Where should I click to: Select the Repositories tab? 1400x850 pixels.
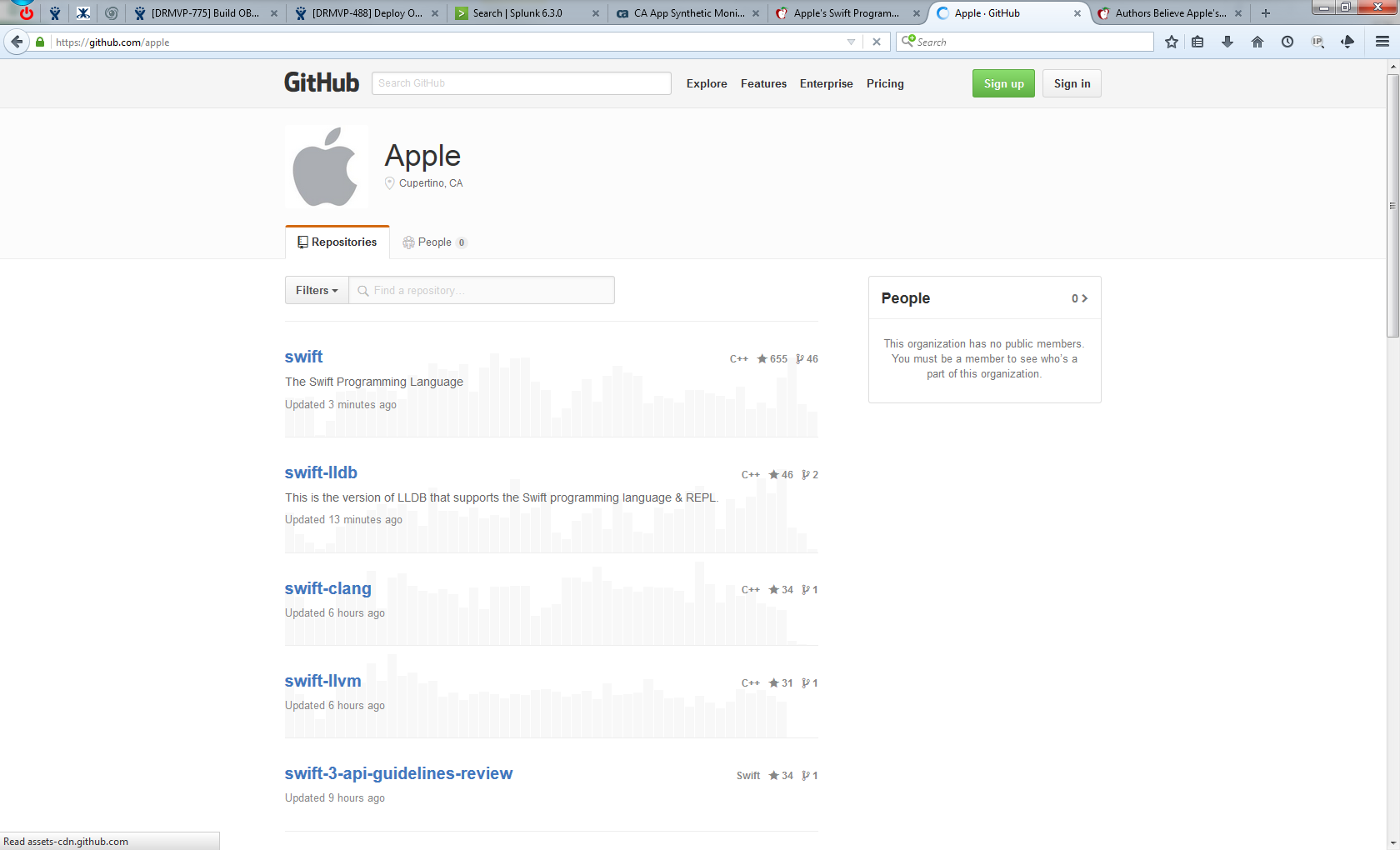pos(337,242)
